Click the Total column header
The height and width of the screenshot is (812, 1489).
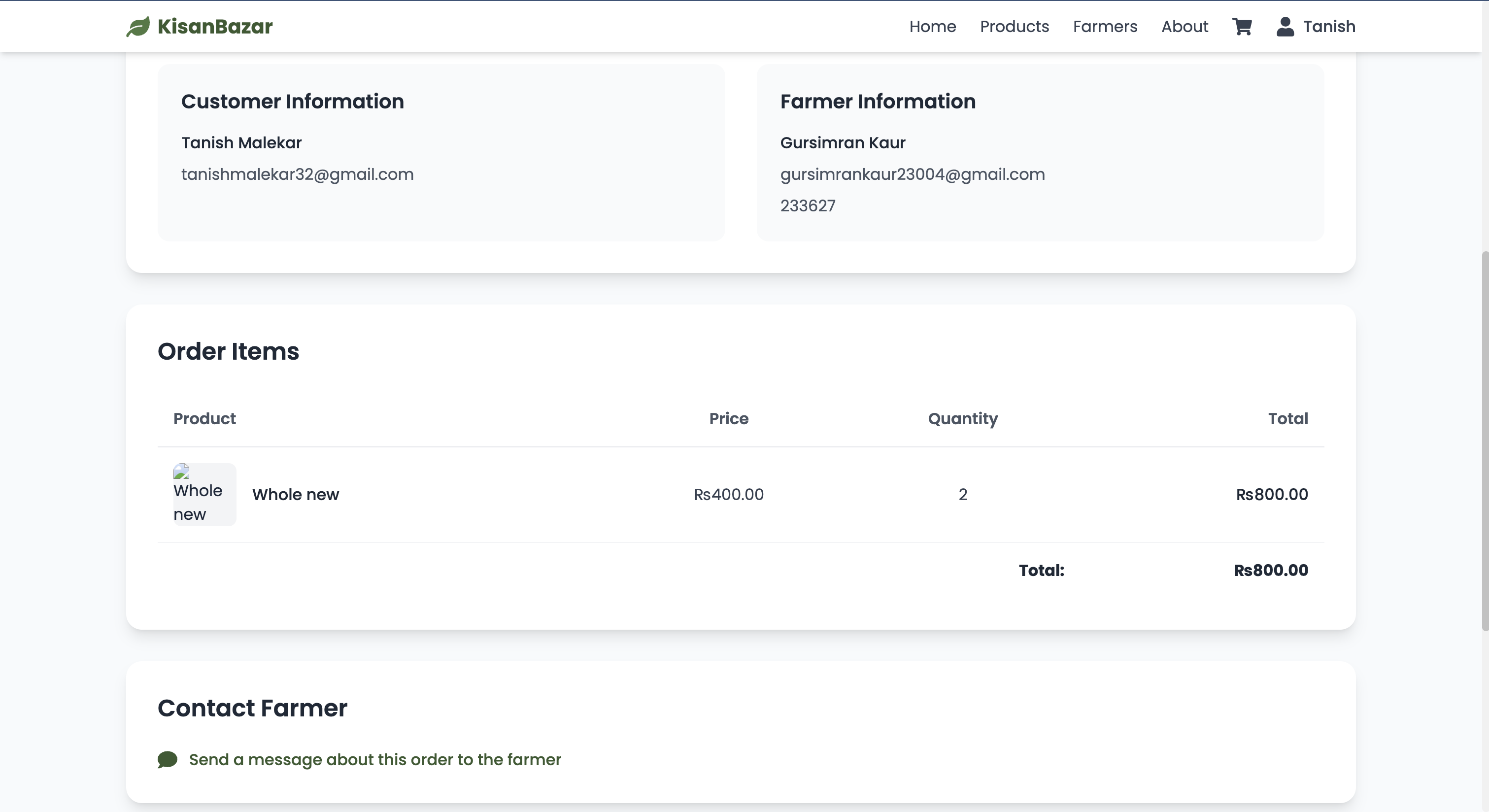[x=1288, y=418]
